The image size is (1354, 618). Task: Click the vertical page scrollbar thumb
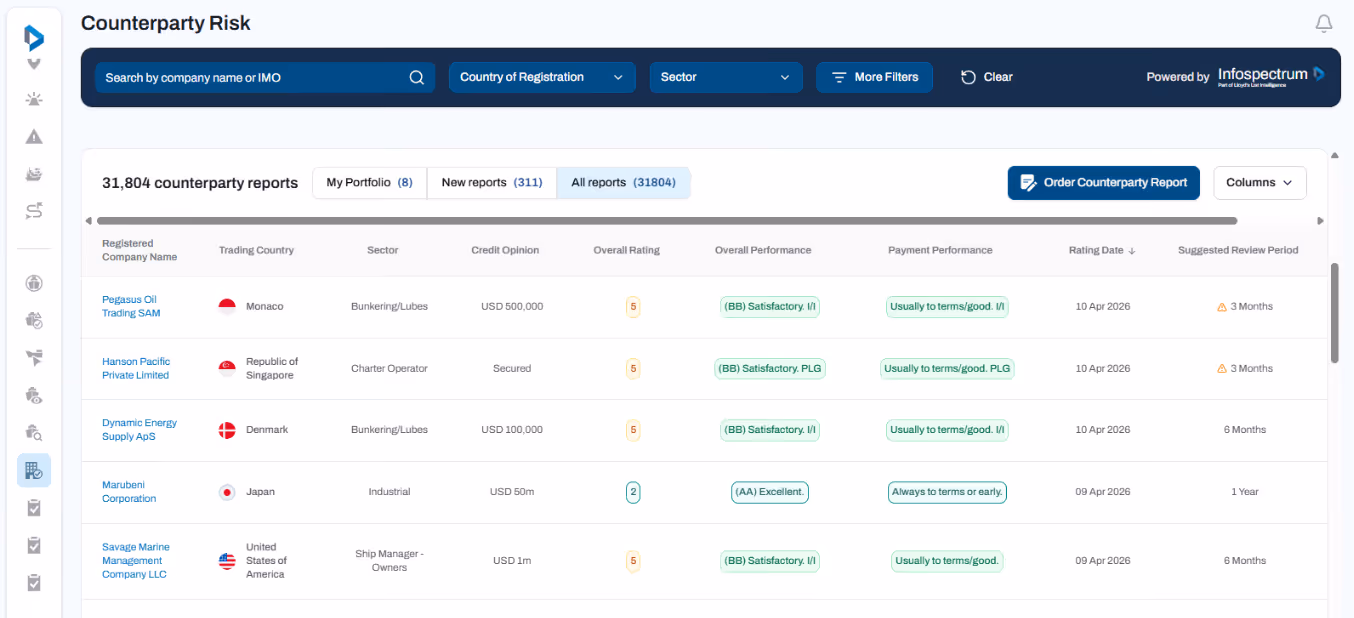(x=1335, y=313)
